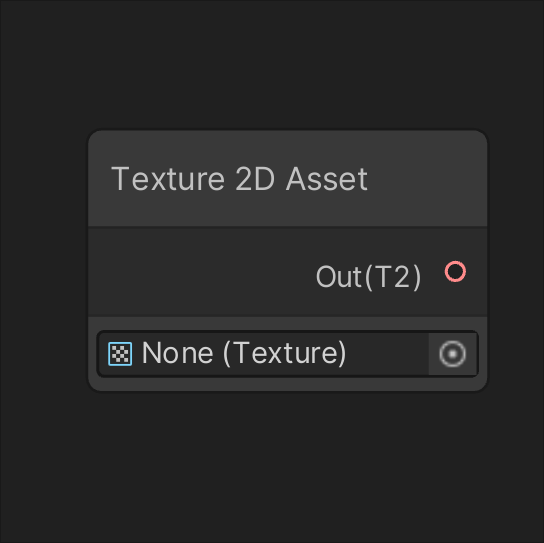Image resolution: width=544 pixels, height=543 pixels.
Task: Browse textures via the target selector icon
Action: pos(452,354)
